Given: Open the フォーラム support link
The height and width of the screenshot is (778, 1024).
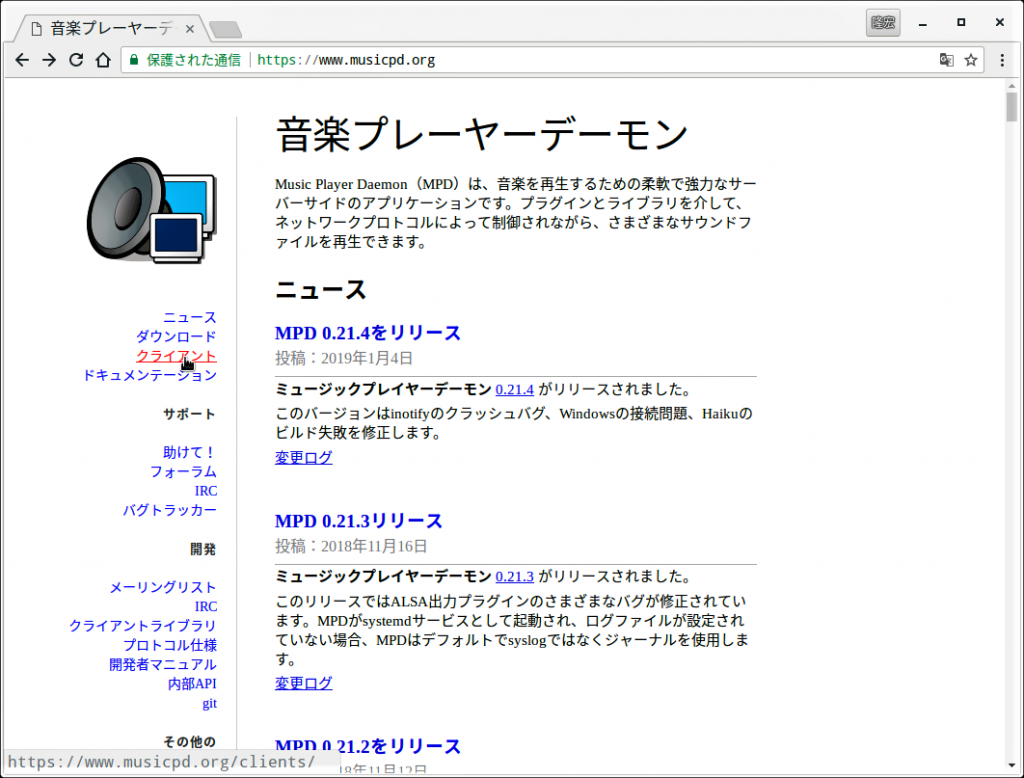Looking at the screenshot, I should coord(184,472).
